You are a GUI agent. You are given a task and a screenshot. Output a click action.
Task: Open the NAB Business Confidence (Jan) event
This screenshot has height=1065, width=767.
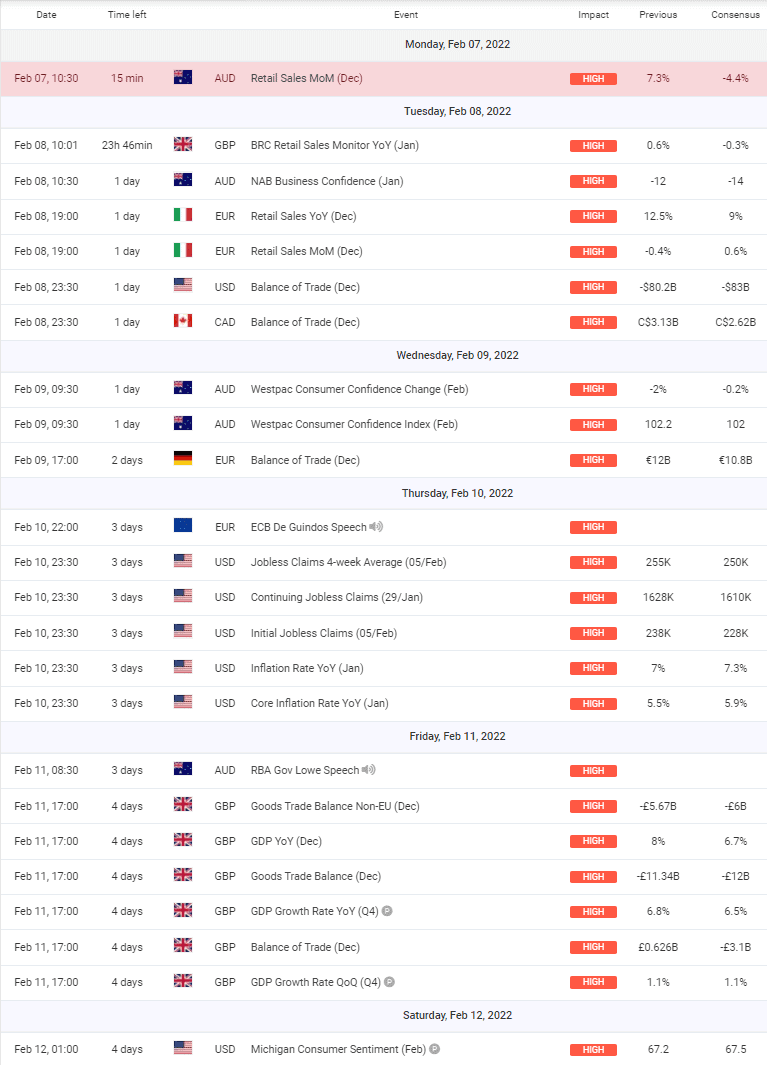pyautogui.click(x=327, y=181)
